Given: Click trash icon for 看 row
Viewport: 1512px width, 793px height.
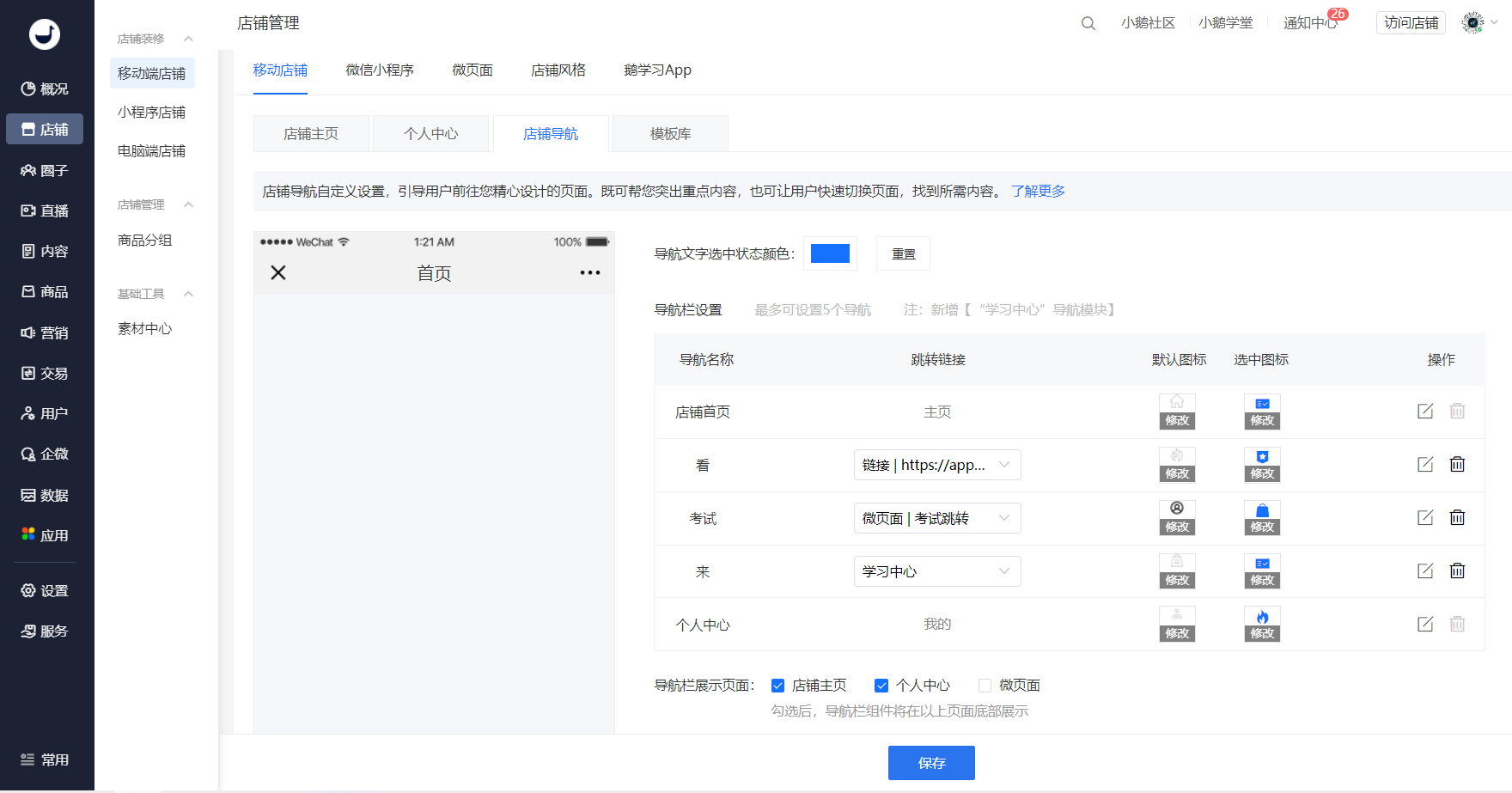Looking at the screenshot, I should pos(1457,464).
